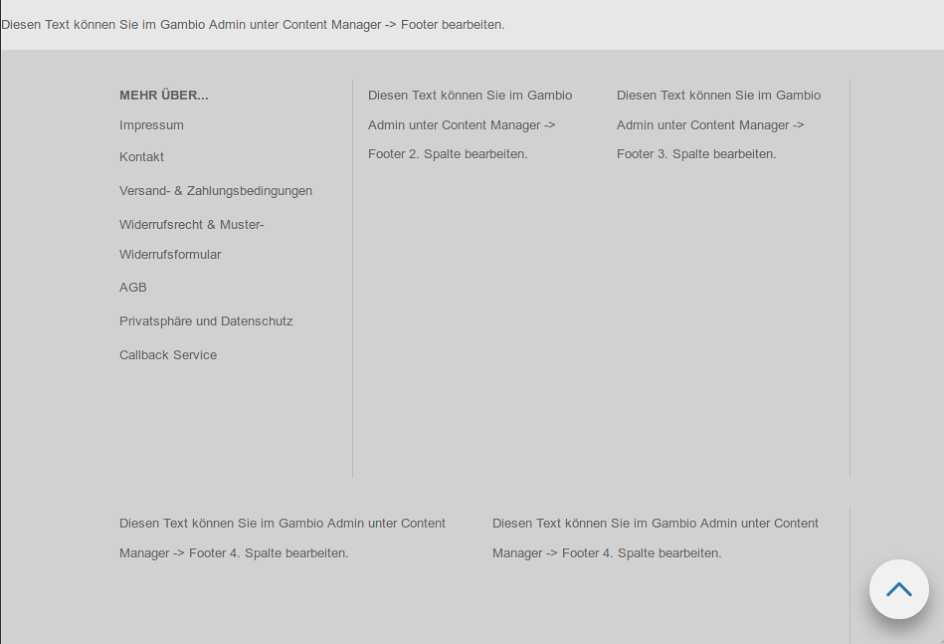Click 'Footer 3. Spalte bearbeiten.' text line
The width and height of the screenshot is (944, 644).
coord(696,154)
